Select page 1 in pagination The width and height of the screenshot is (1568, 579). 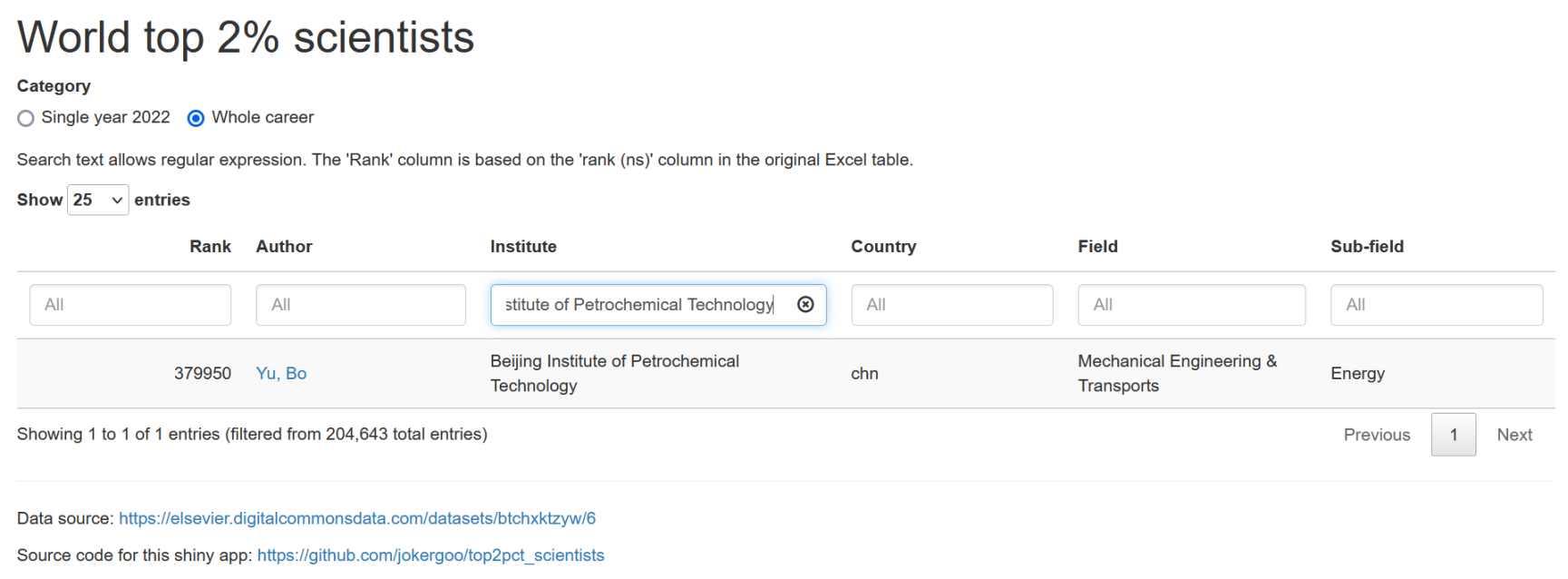point(1453,435)
